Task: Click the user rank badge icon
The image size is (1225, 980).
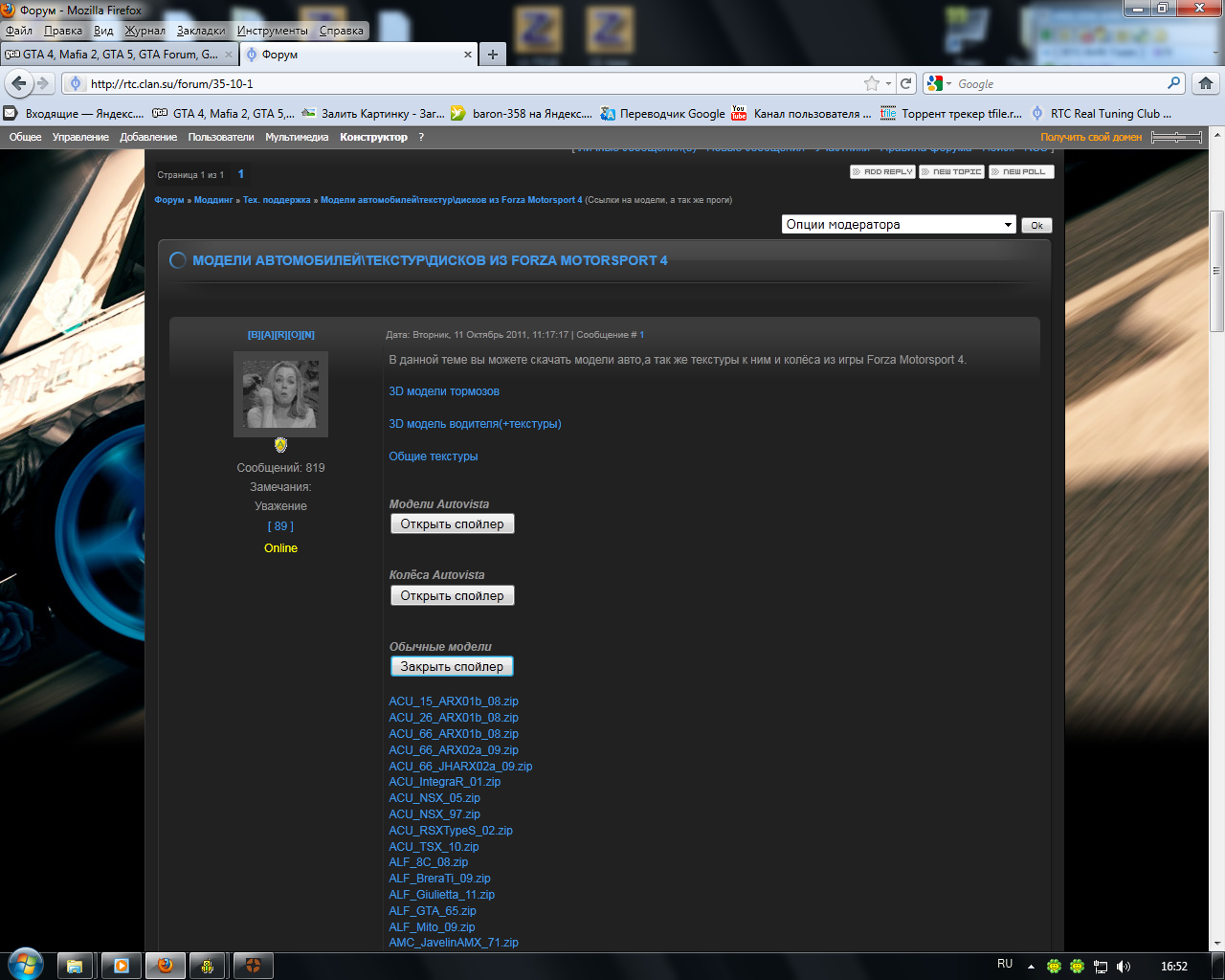Action: 280,445
